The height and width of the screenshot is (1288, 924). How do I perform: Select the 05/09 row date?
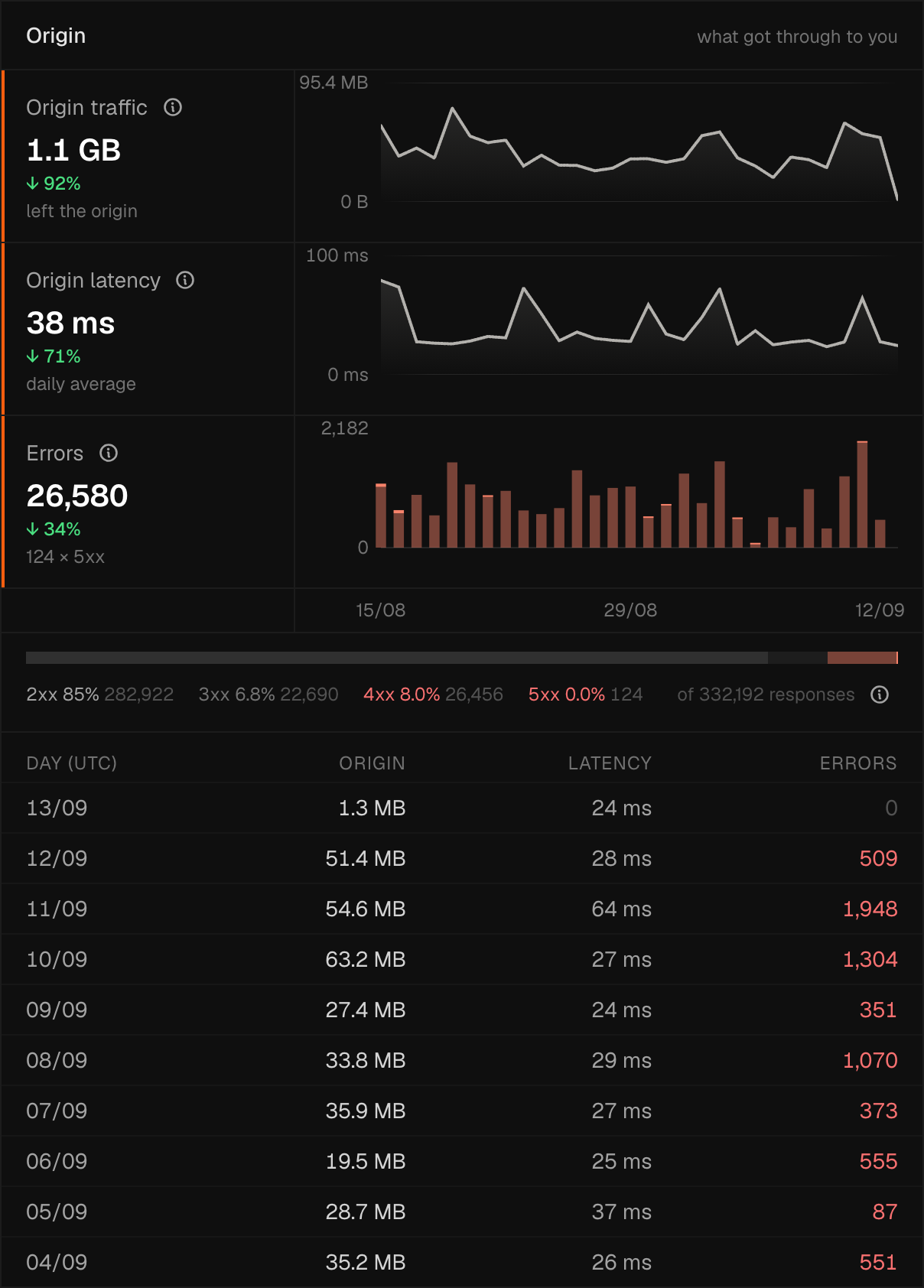pyautogui.click(x=57, y=1212)
